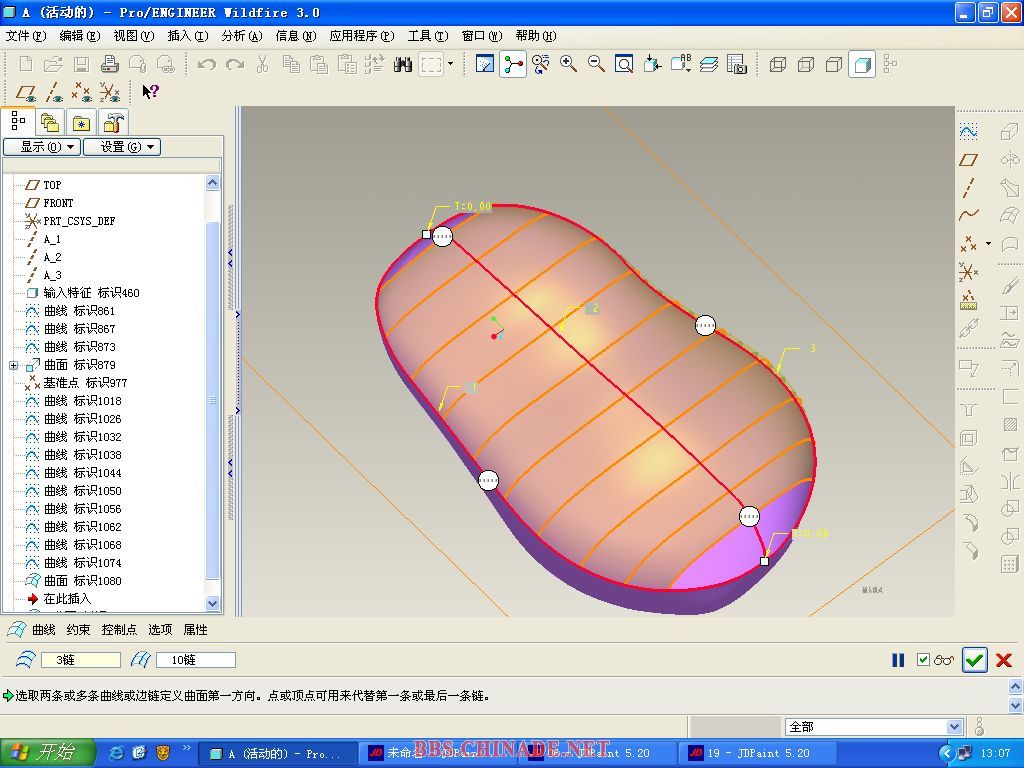Open the 设置 dropdown in model tree
Image resolution: width=1024 pixels, height=768 pixels.
click(x=121, y=147)
